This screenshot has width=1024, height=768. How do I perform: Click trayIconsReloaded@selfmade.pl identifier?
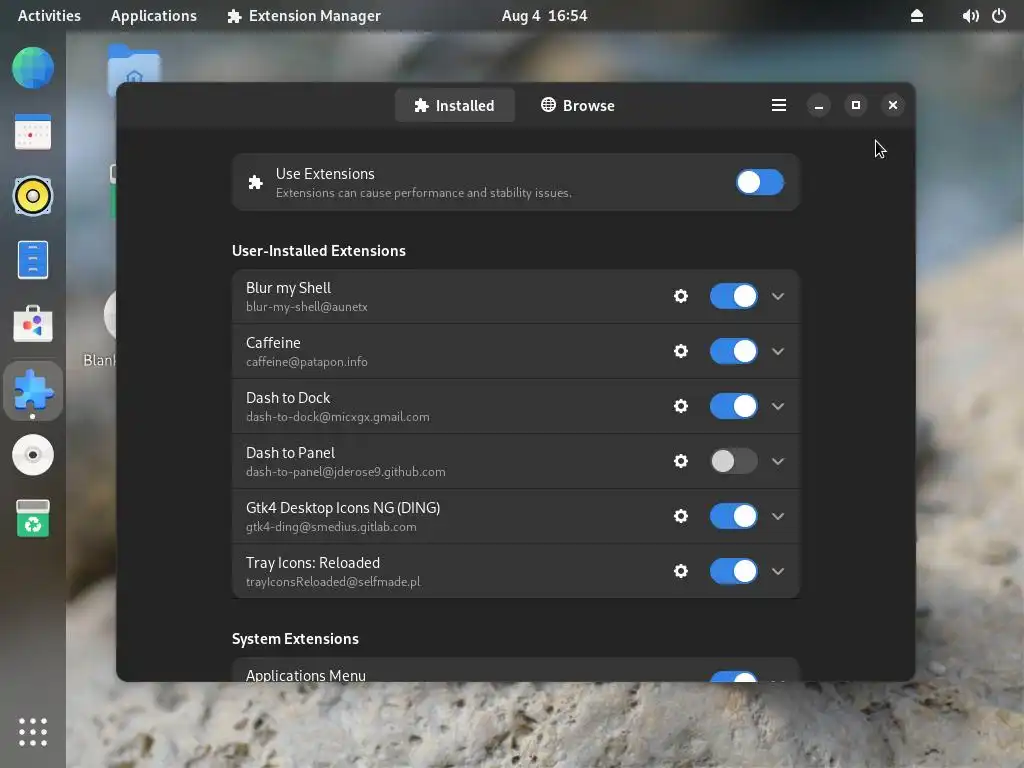click(333, 581)
